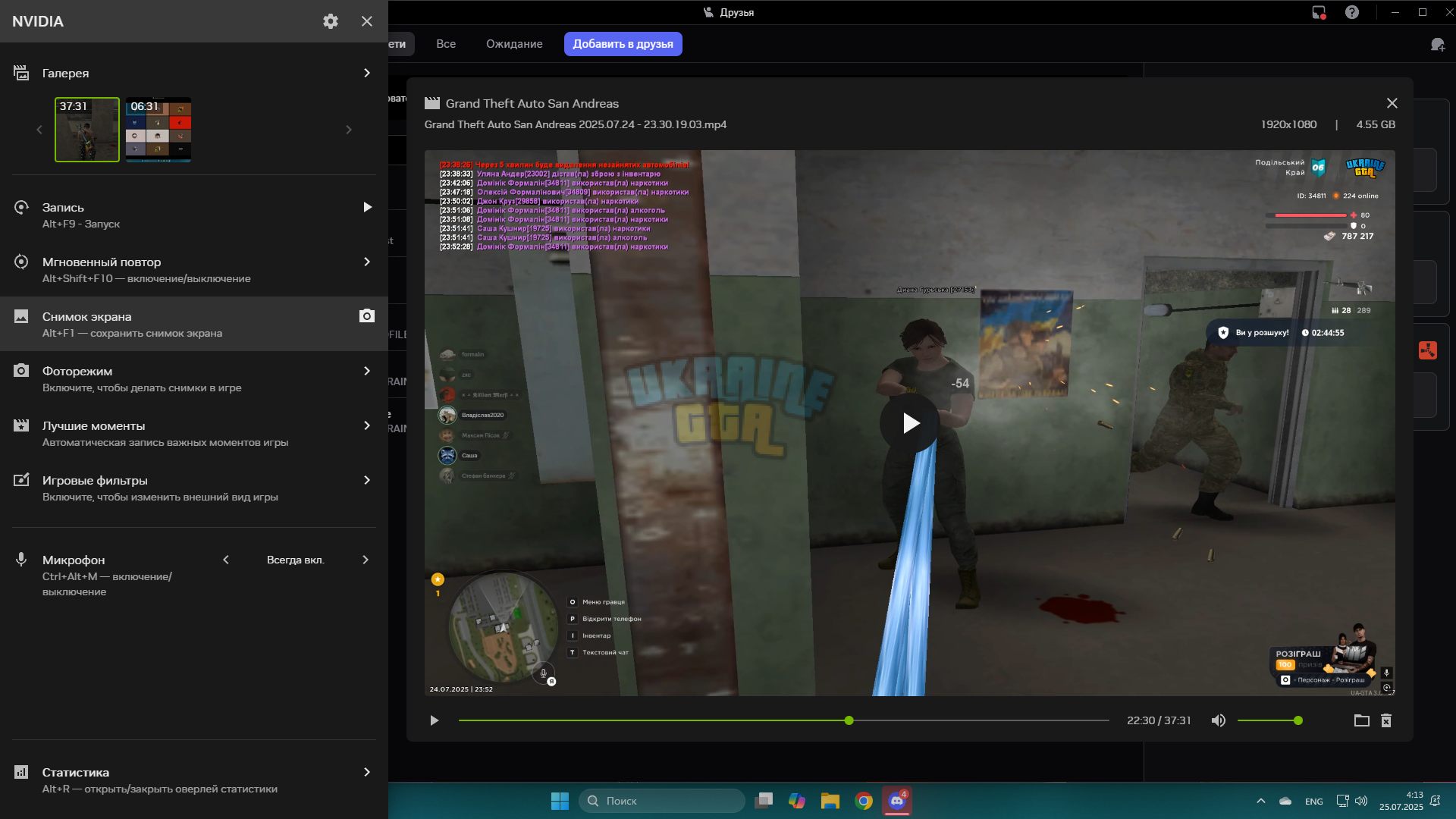Open video file location folder icon
1456x819 pixels.
(x=1362, y=720)
